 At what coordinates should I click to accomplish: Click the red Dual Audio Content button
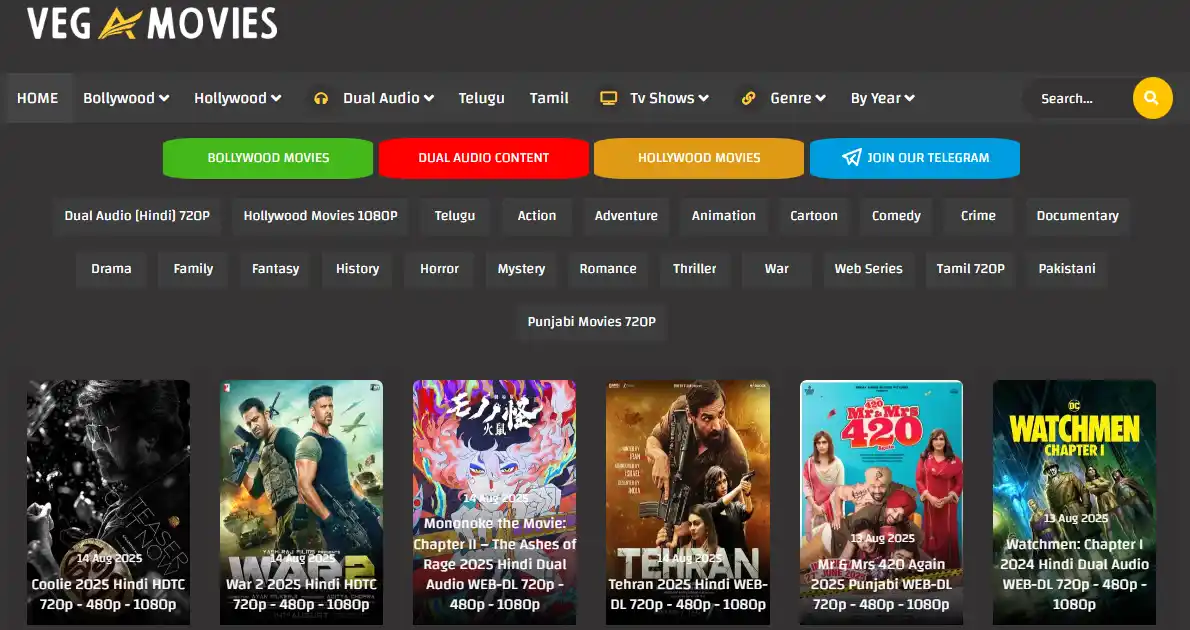[483, 158]
